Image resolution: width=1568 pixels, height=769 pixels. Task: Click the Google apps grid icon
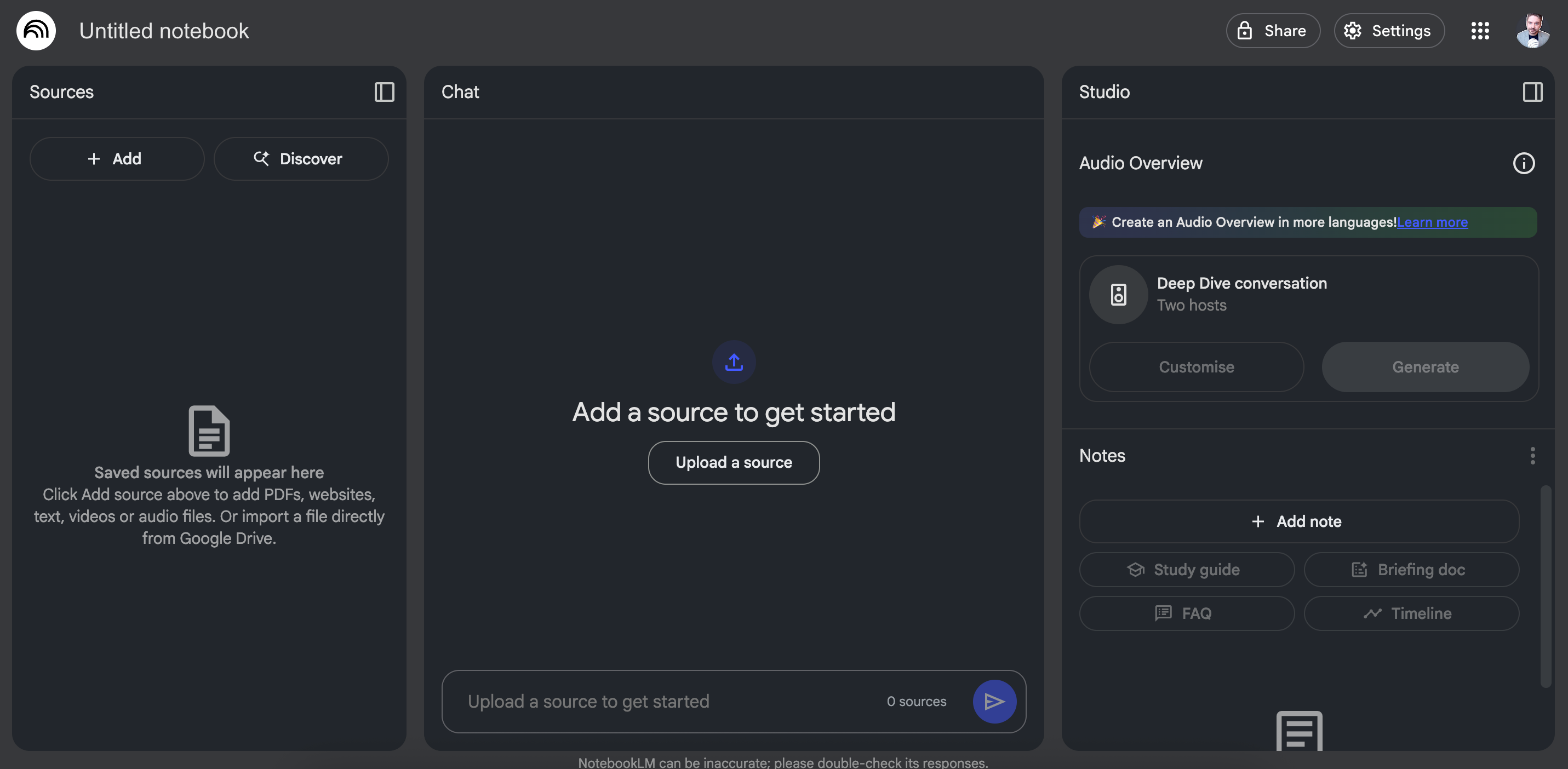(x=1480, y=31)
